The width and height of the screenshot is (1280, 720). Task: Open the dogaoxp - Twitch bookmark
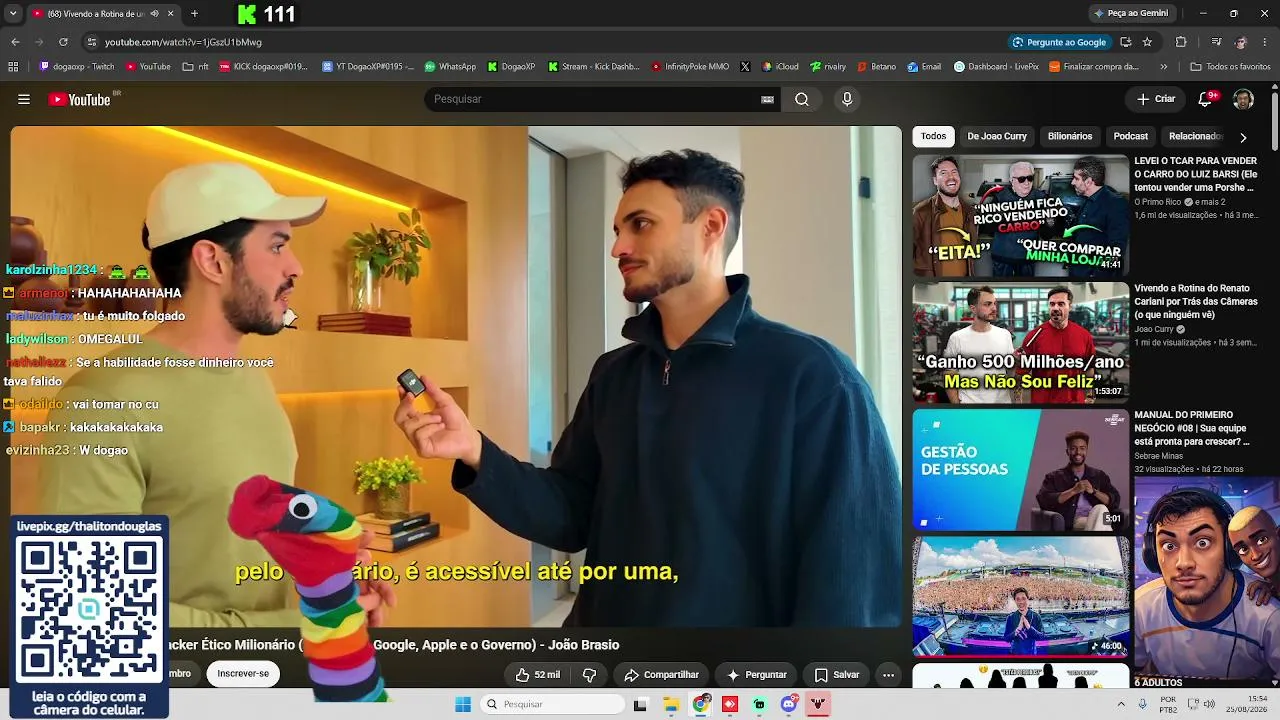[x=77, y=67]
